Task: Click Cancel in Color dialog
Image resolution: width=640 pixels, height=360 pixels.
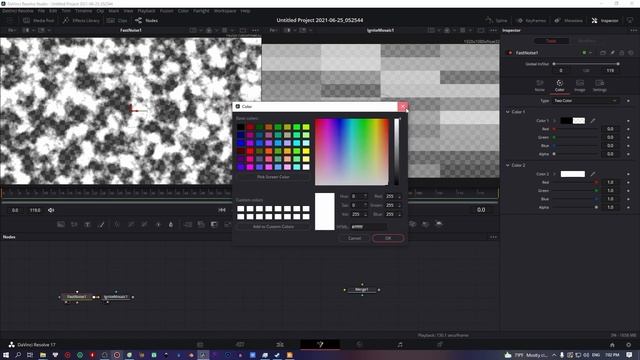Action: click(x=354, y=238)
